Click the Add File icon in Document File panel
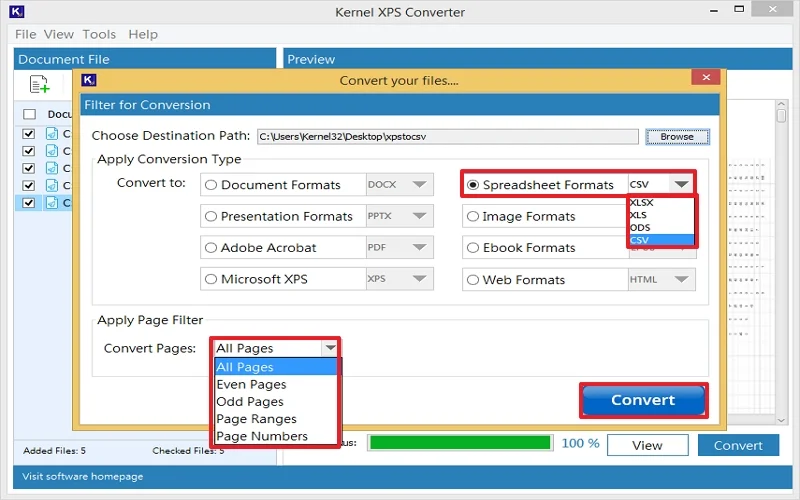Image resolution: width=800 pixels, height=500 pixels. tap(40, 85)
